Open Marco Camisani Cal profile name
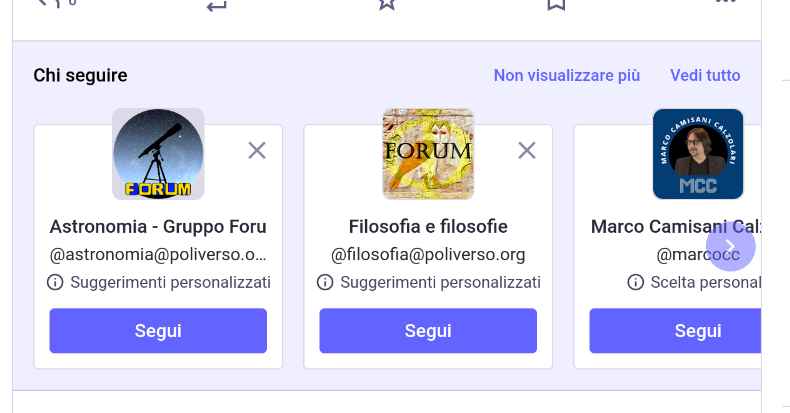790x413 pixels. point(676,227)
